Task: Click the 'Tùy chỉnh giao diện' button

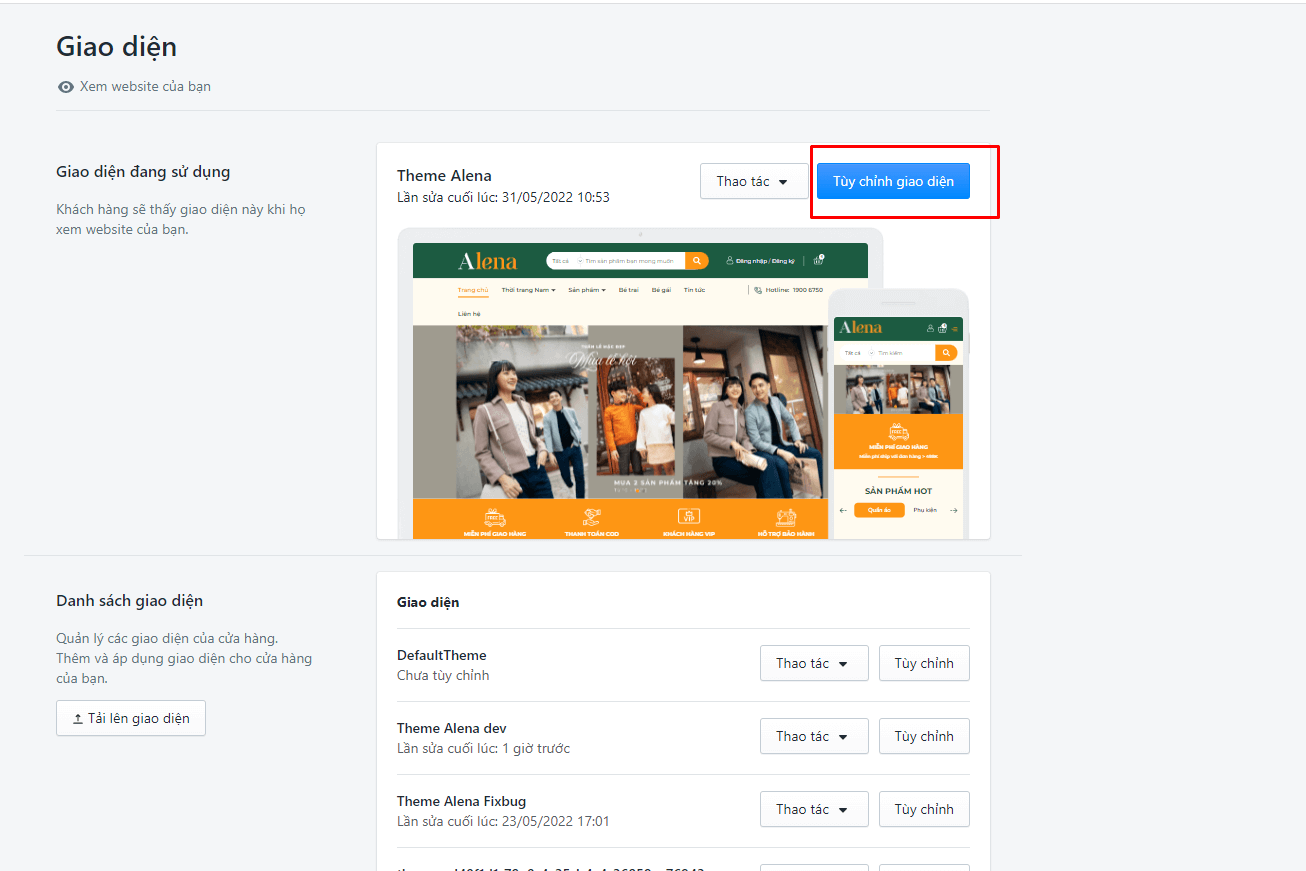Action: [893, 181]
